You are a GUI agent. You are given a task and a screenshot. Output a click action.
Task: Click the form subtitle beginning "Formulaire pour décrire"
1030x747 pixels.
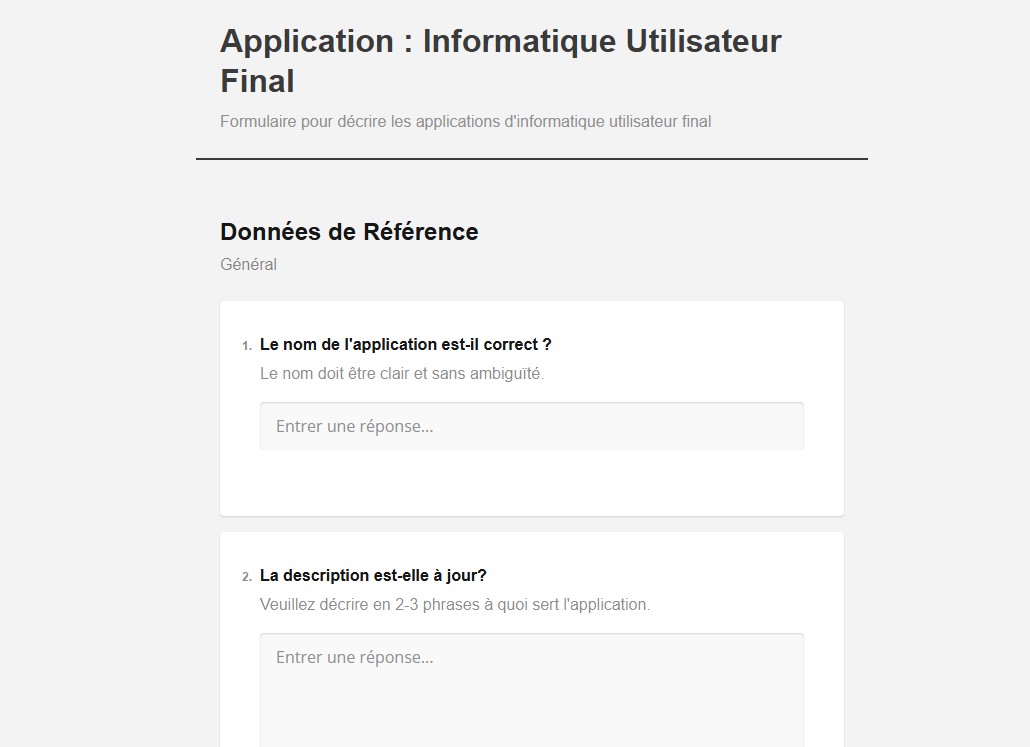[465, 122]
